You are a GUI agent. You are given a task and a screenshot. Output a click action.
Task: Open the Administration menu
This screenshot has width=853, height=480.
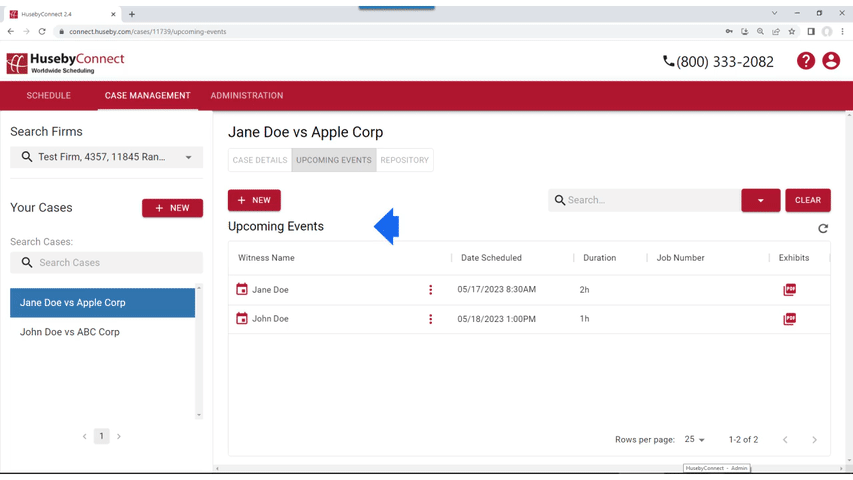(x=247, y=95)
